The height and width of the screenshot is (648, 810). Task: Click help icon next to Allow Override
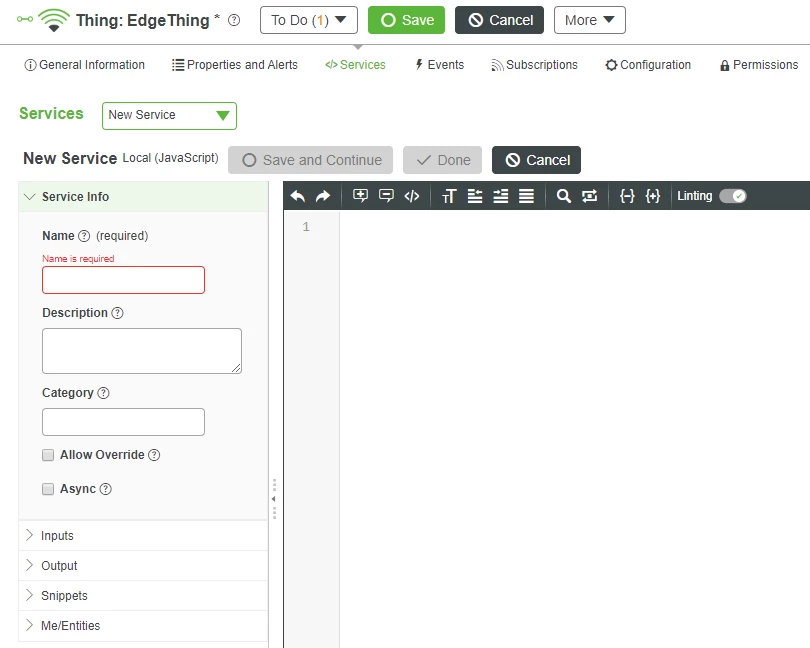click(154, 455)
